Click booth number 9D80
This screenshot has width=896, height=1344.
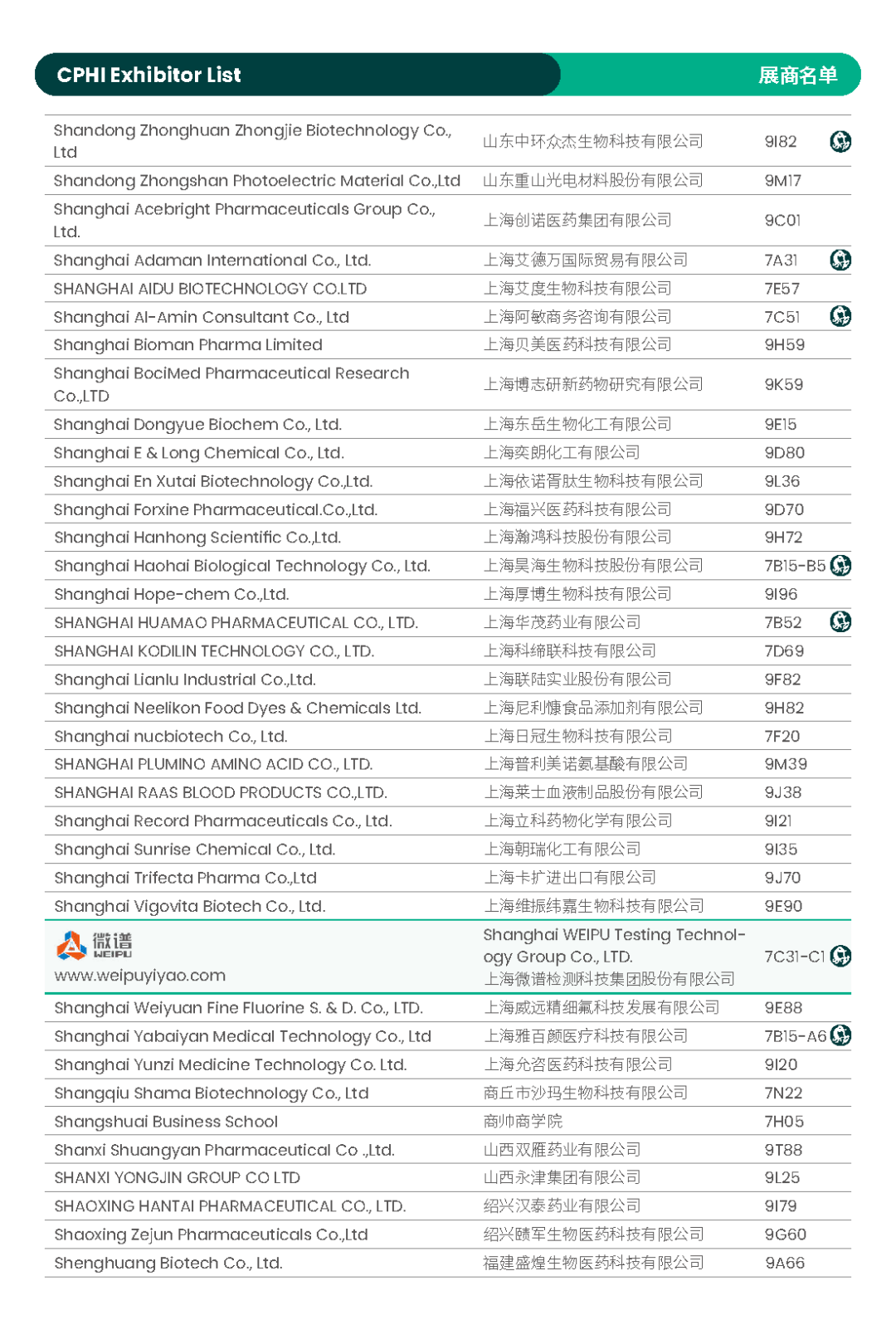tap(784, 453)
